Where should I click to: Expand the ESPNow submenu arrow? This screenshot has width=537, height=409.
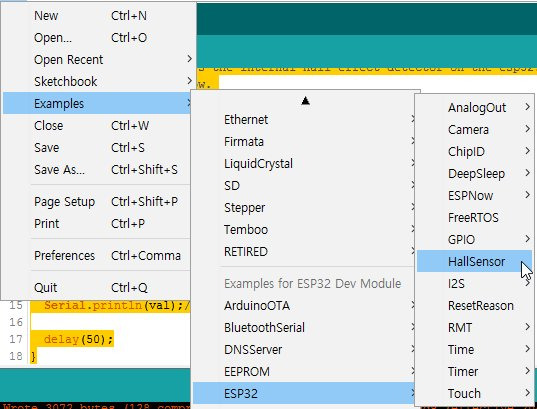pos(527,195)
